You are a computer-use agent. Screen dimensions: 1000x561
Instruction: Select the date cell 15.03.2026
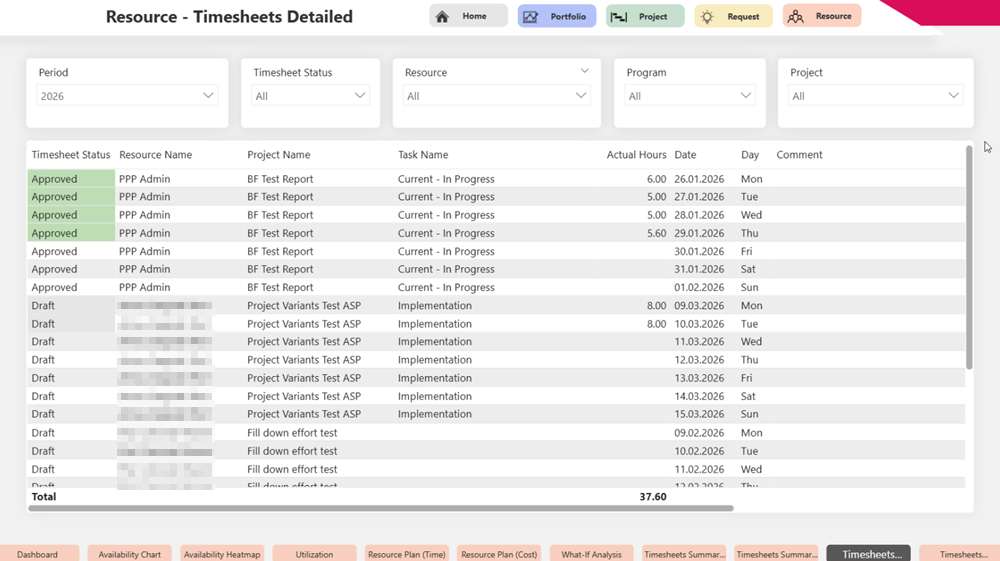pos(699,414)
